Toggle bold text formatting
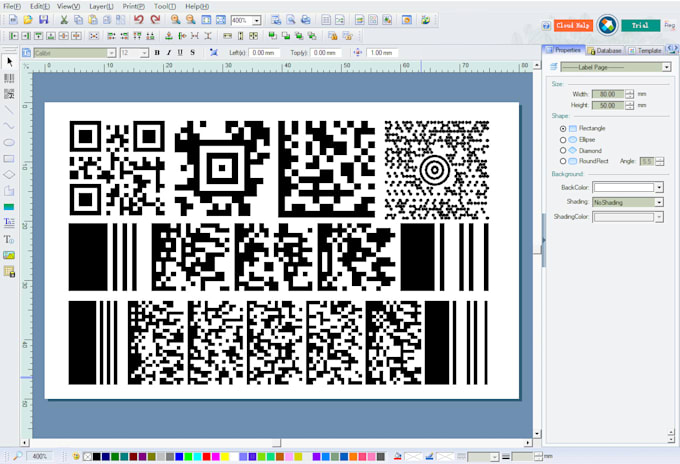Screen dimensions: 680x464 157,52
